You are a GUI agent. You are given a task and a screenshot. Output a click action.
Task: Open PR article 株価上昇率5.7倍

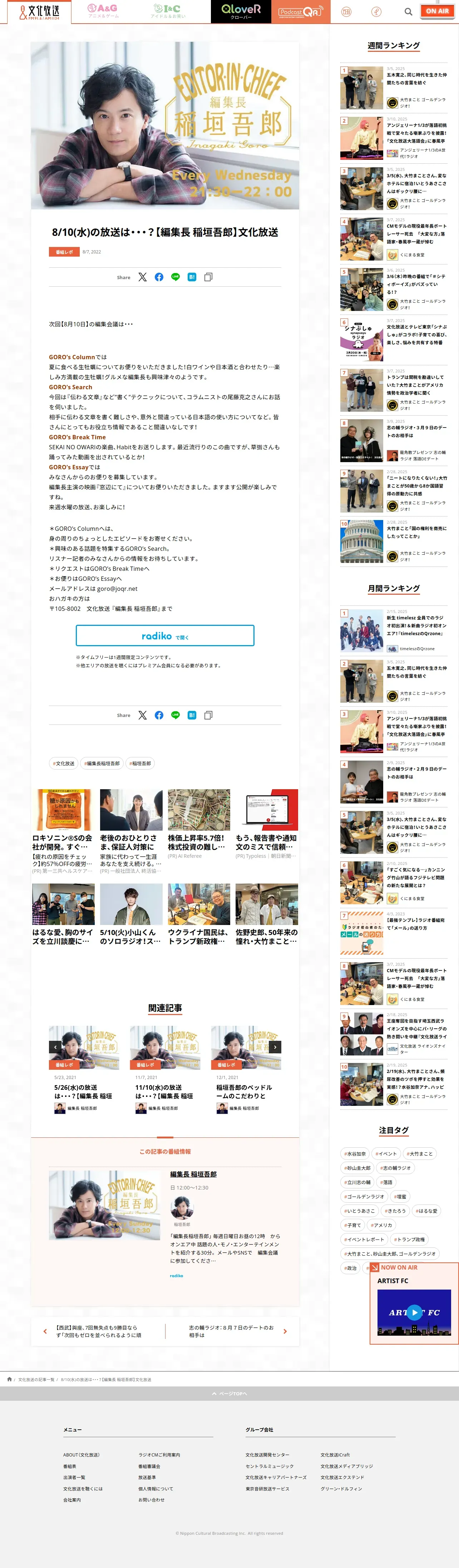(x=199, y=842)
